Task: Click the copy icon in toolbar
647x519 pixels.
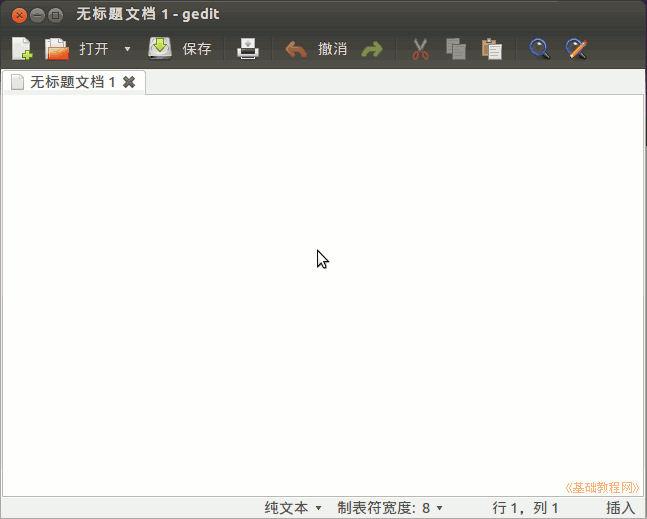Action: click(x=456, y=49)
